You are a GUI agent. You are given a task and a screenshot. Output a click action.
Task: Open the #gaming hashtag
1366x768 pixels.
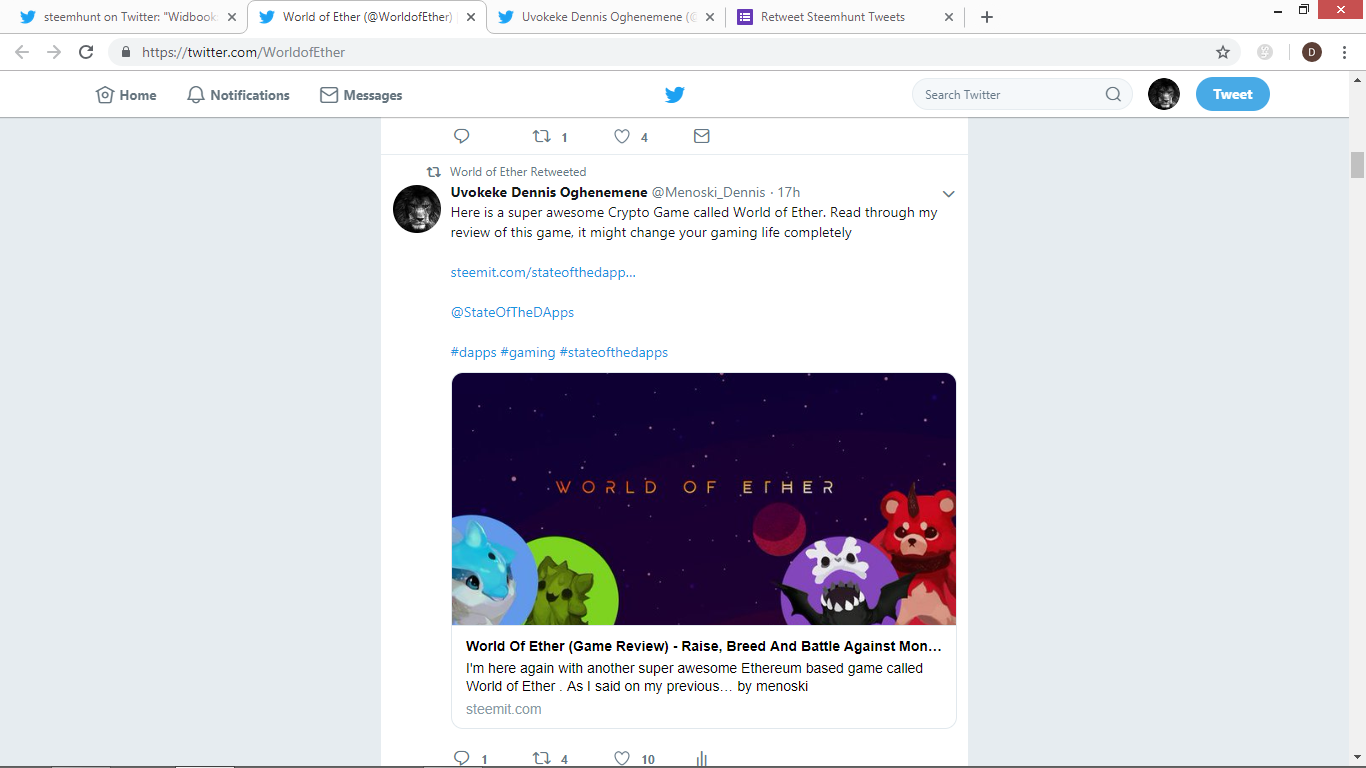(528, 352)
